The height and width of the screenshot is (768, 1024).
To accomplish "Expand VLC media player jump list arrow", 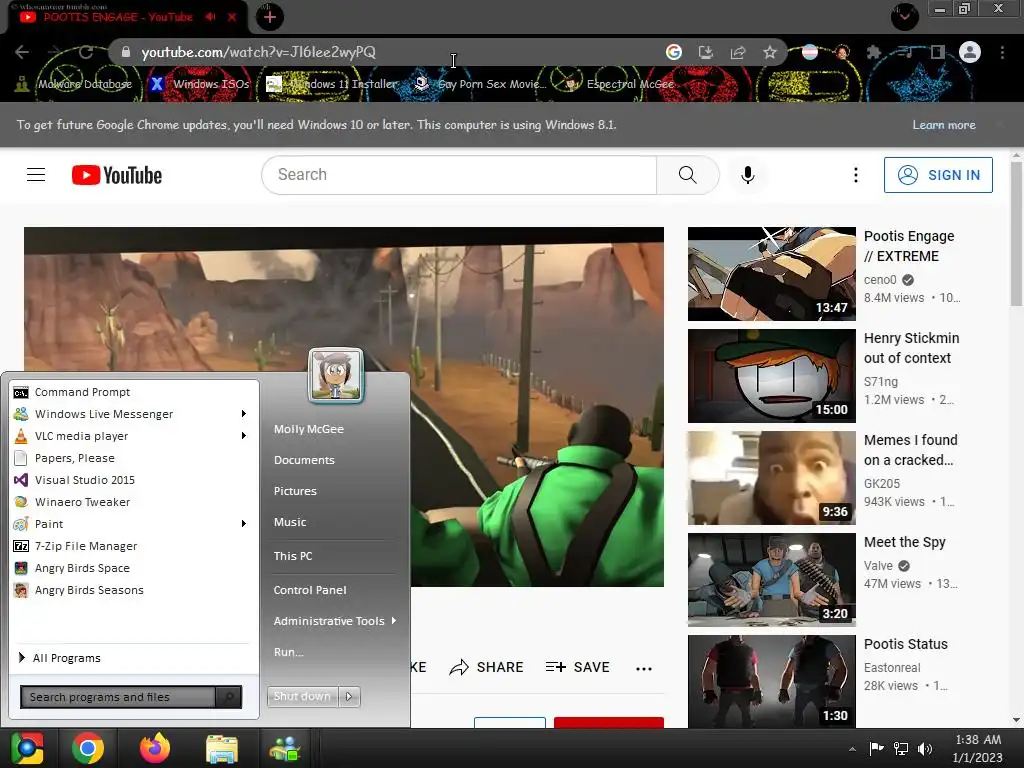I will 244,436.
